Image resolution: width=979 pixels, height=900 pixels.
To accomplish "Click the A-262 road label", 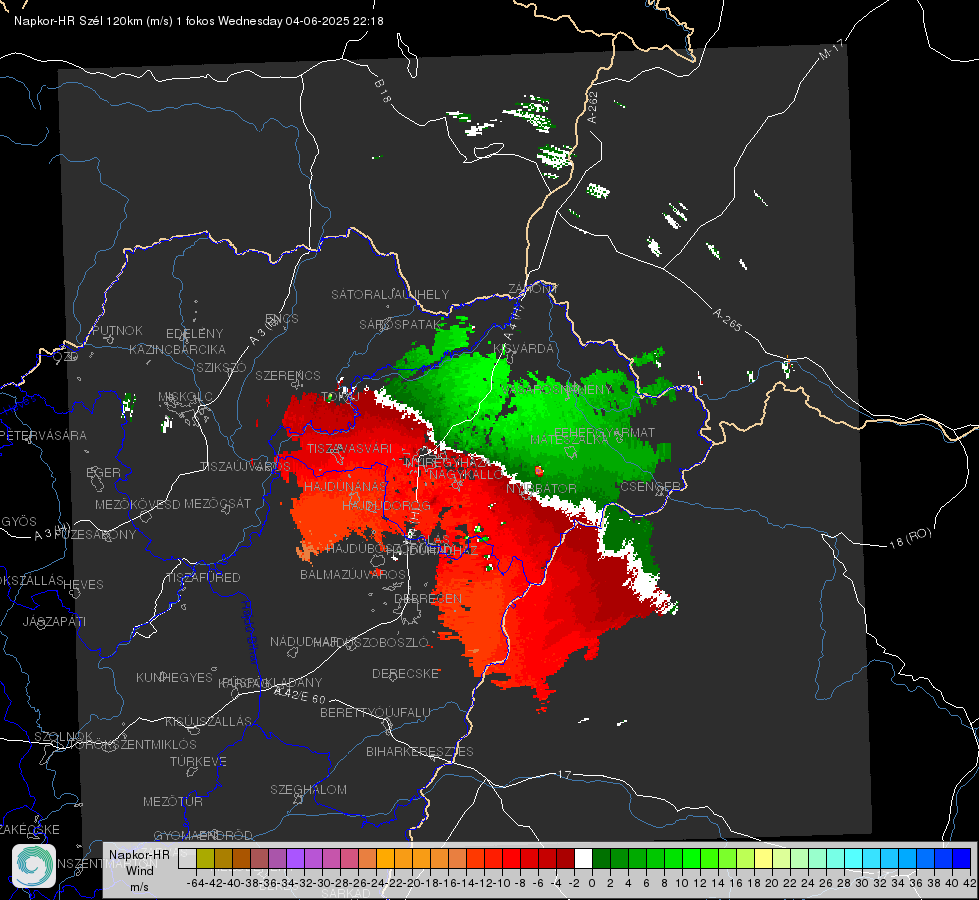I will [x=593, y=107].
